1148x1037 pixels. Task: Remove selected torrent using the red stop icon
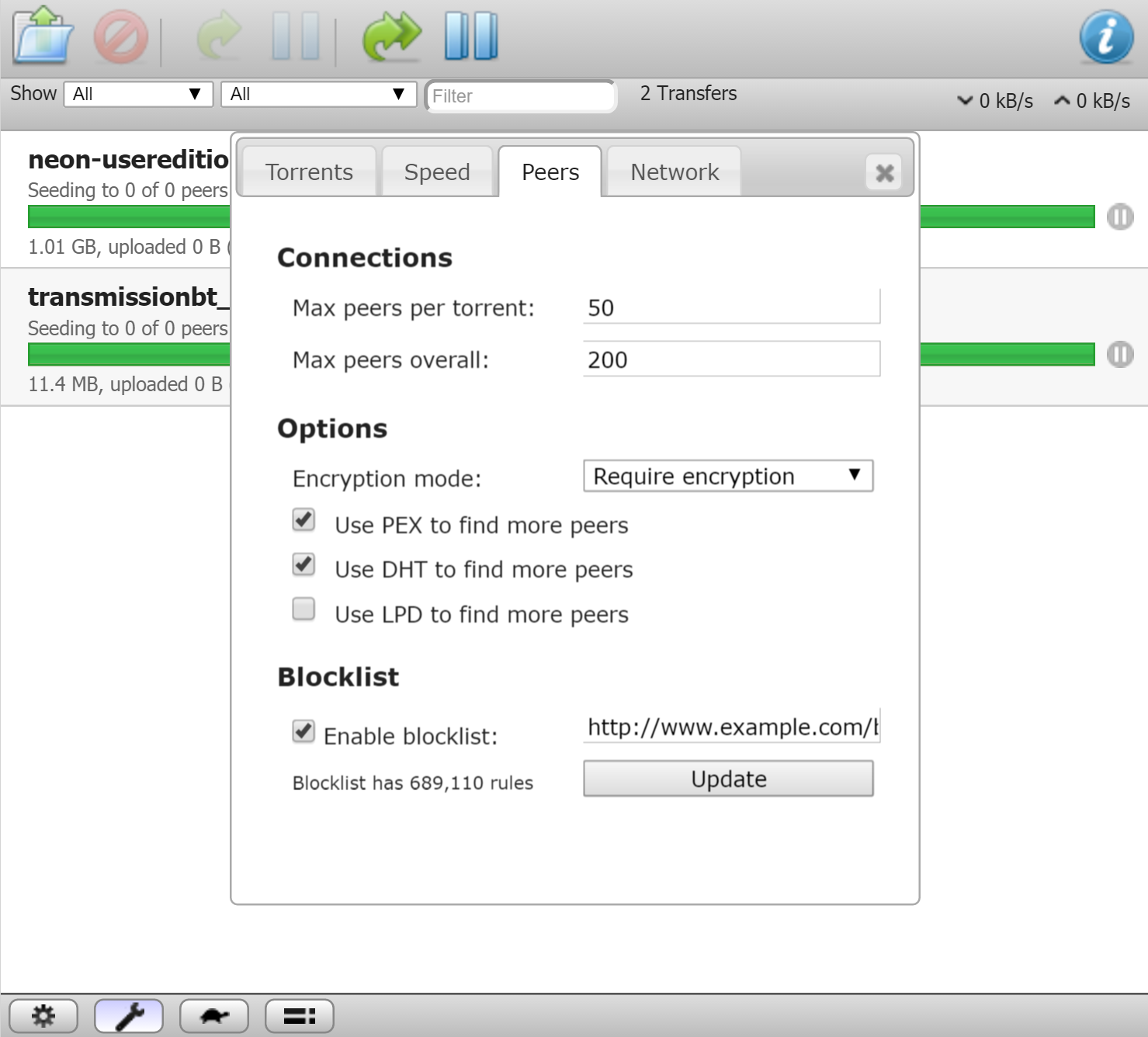(122, 35)
